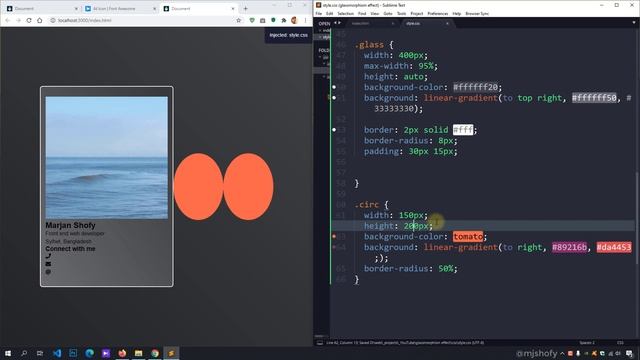
Task: Click '.circ' selector in code
Action: click(x=367, y=204)
